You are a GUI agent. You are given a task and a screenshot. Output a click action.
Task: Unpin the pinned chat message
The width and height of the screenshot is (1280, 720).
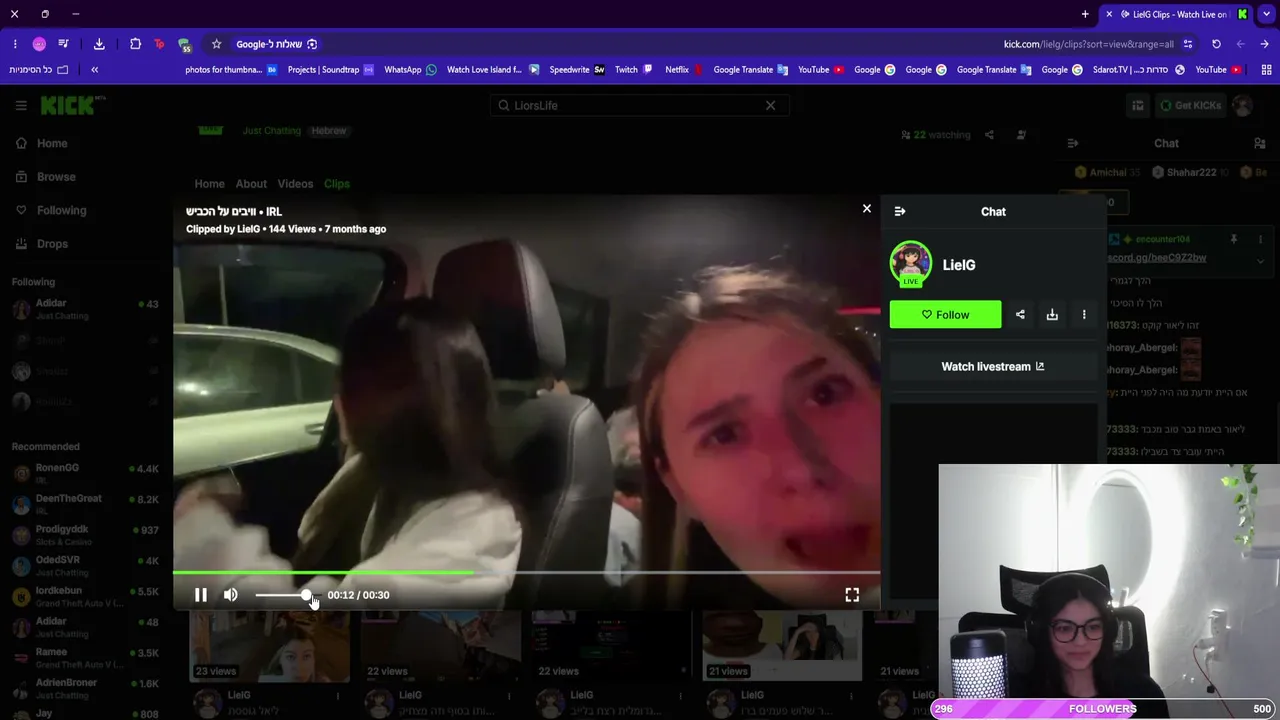(1234, 240)
